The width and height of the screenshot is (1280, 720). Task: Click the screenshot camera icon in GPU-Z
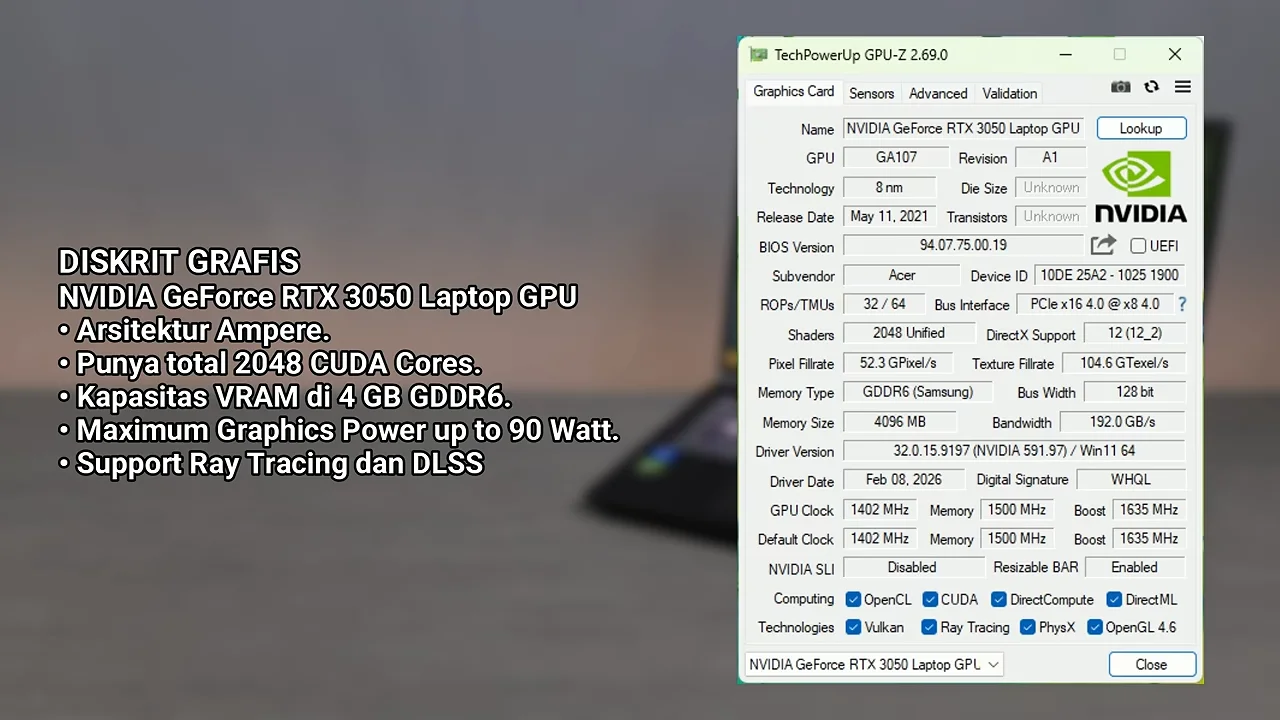(x=1121, y=87)
